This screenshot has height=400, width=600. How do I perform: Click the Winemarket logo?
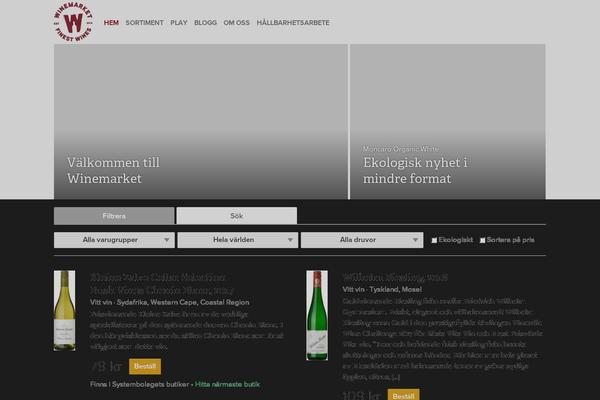point(73,22)
